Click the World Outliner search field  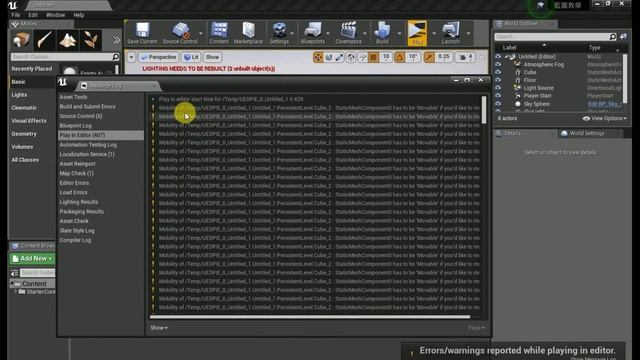coord(551,37)
